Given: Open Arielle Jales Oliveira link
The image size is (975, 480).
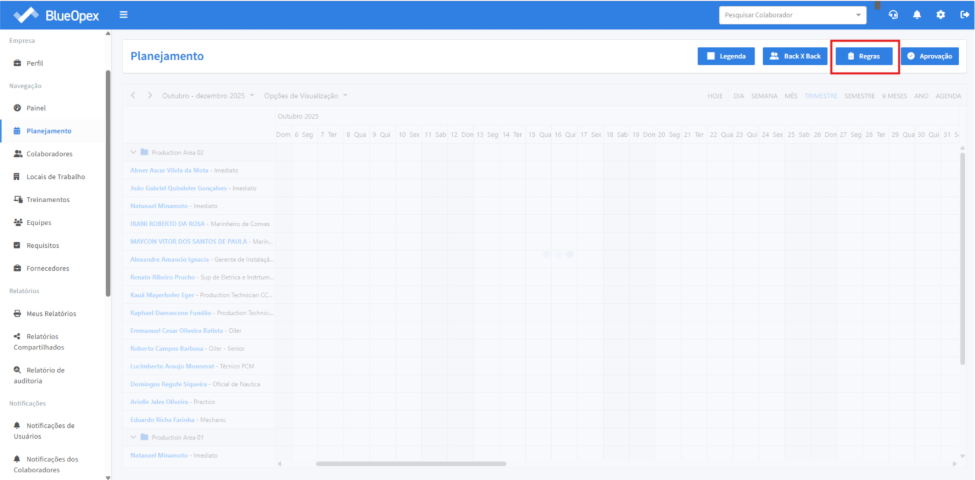Looking at the screenshot, I should click(x=159, y=402).
